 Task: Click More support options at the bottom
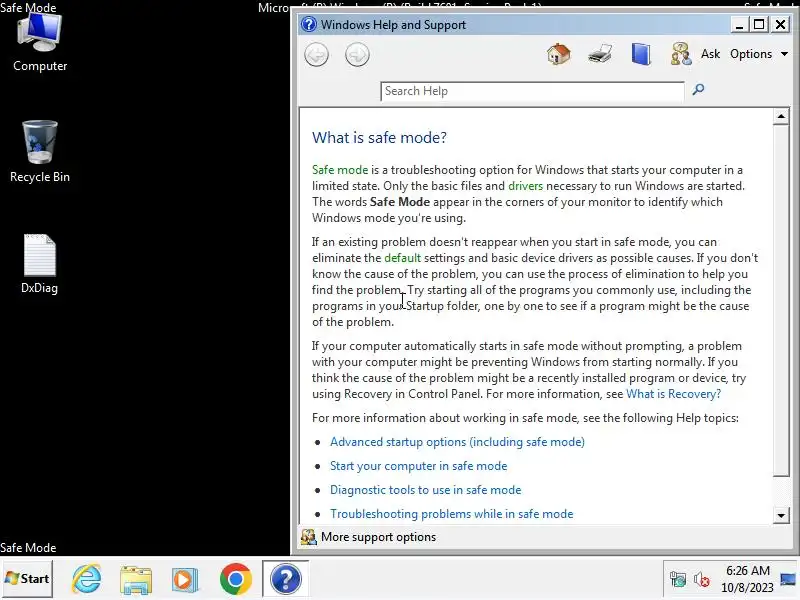378,537
